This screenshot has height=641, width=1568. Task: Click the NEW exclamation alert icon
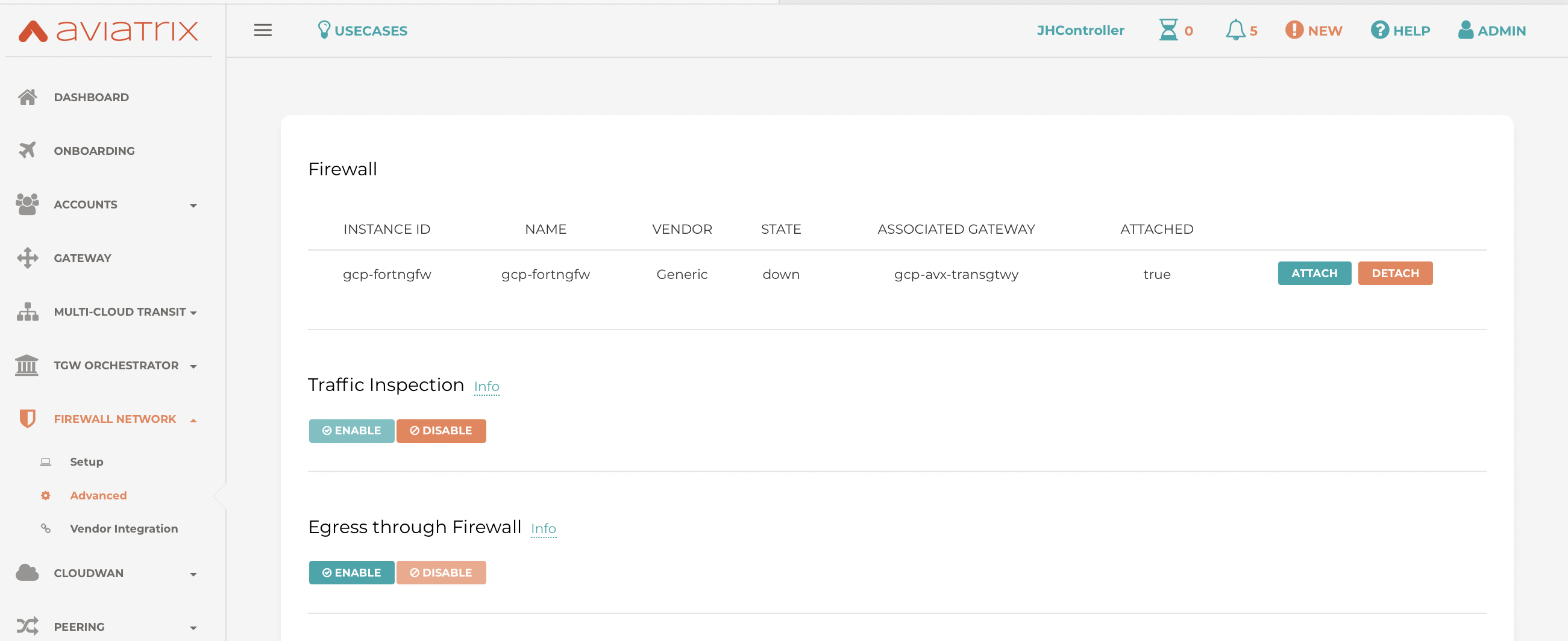pos(1293,30)
